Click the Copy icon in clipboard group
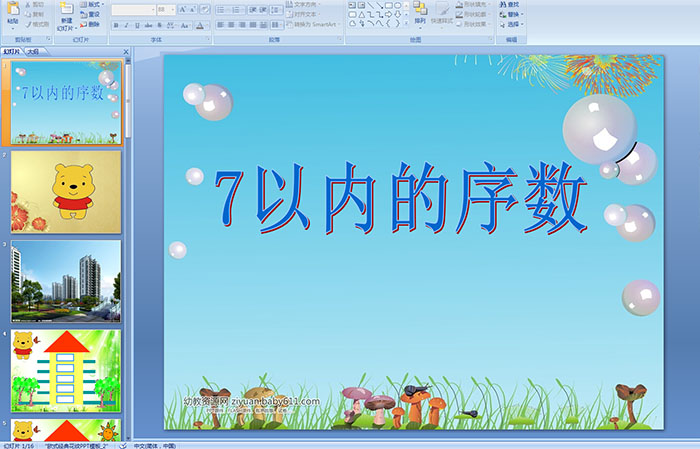 28,15
